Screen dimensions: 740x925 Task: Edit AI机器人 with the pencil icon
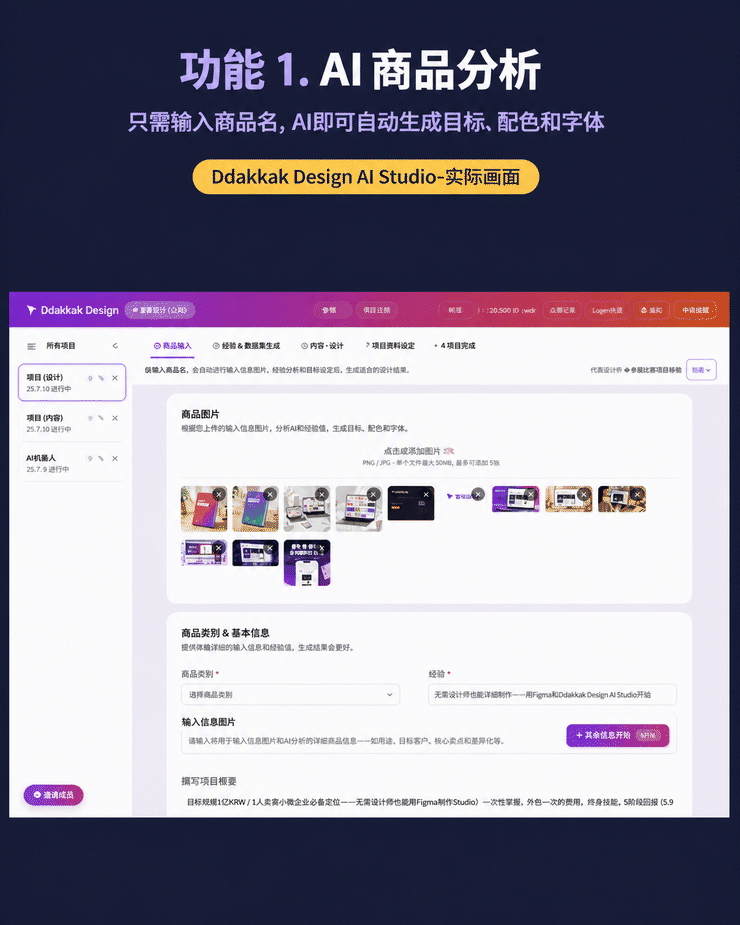(101, 458)
